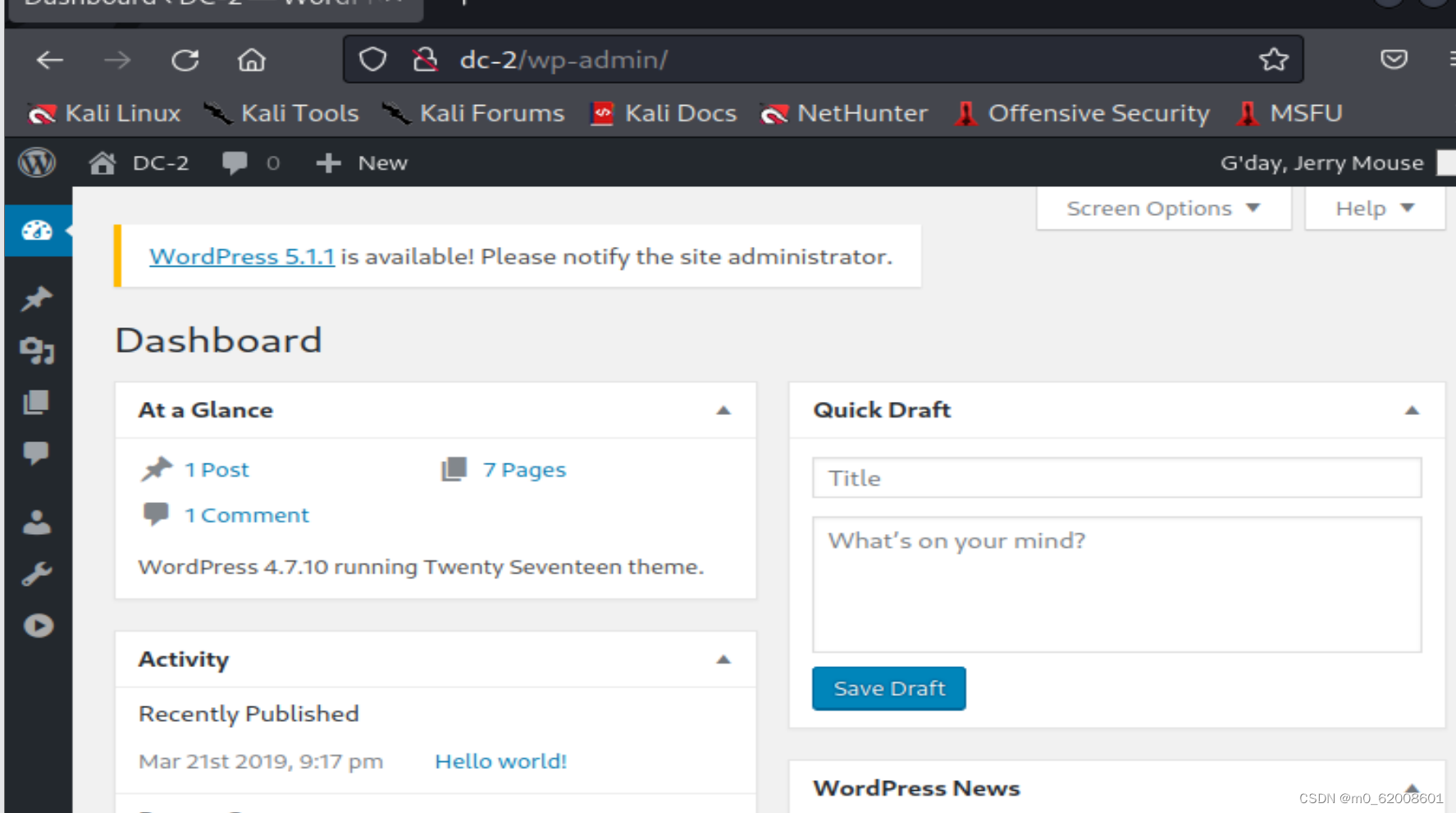Viewport: 1456px width, 813px height.
Task: Click pages icon next to 7 Pages
Action: pyautogui.click(x=454, y=469)
